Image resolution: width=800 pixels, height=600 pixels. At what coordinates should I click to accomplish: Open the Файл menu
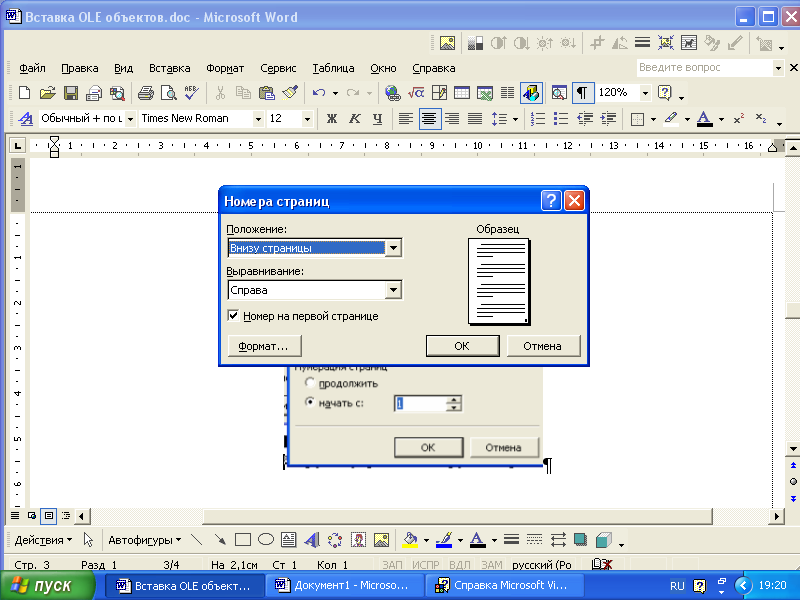point(32,68)
